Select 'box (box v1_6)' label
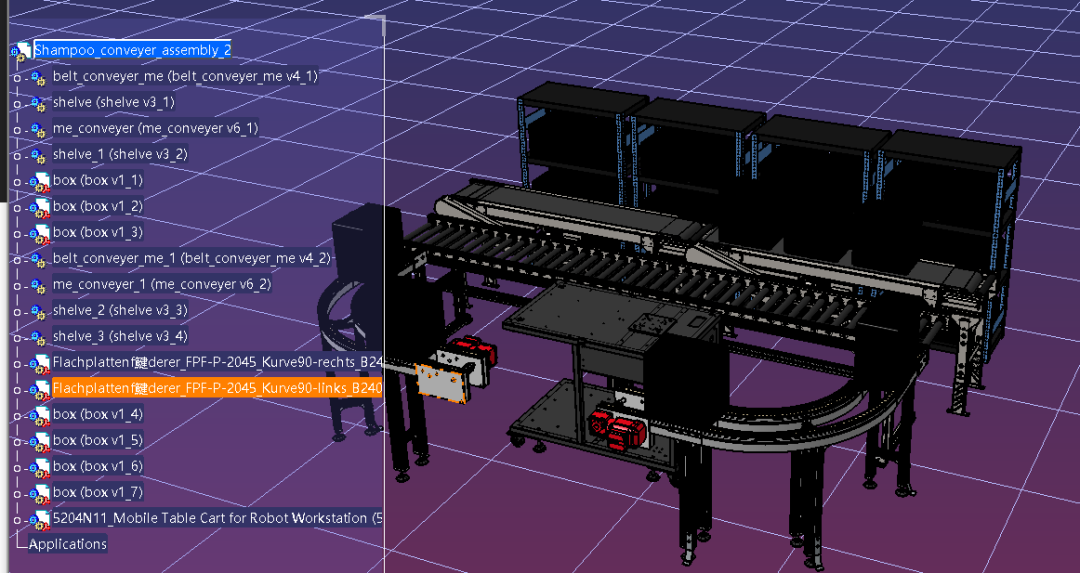The image size is (1080, 573). coord(98,466)
